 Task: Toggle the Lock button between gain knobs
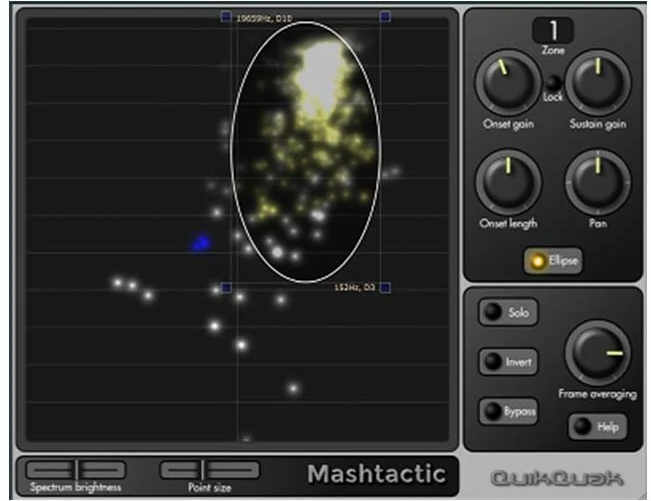(x=553, y=83)
